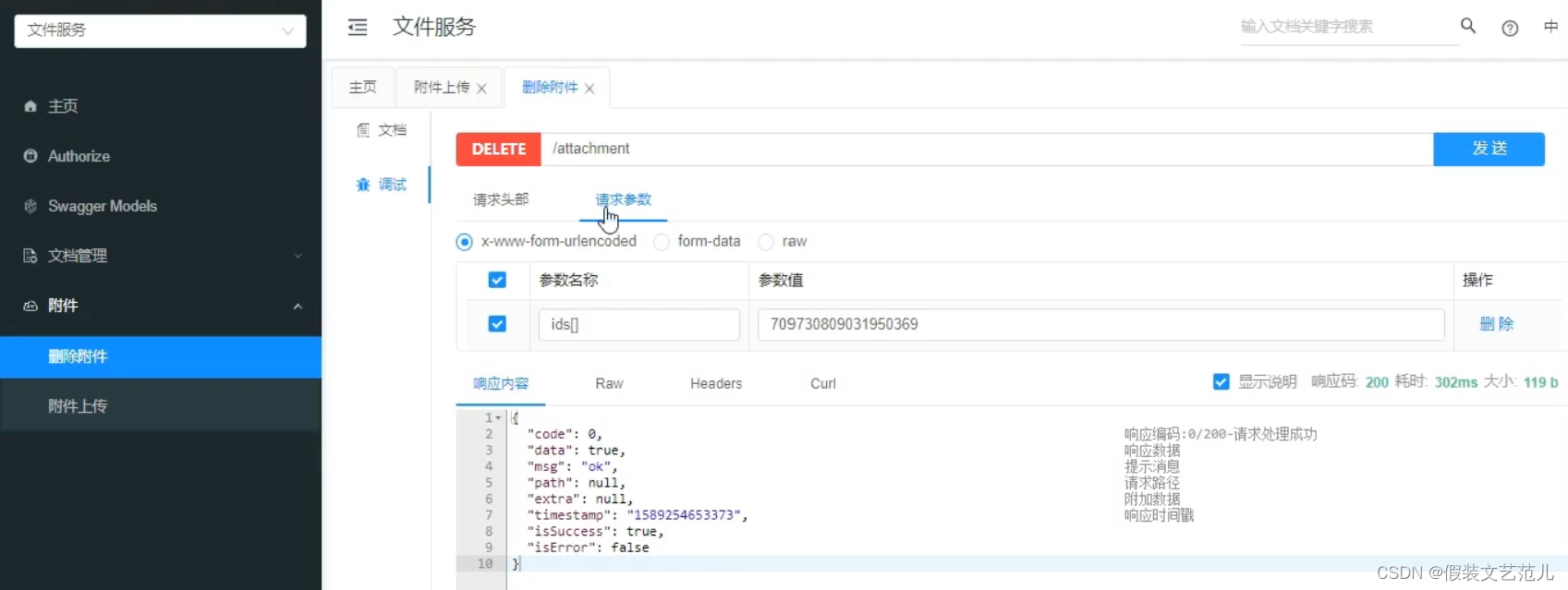
Task: Open Swagger Models in sidebar
Action: coord(161,206)
